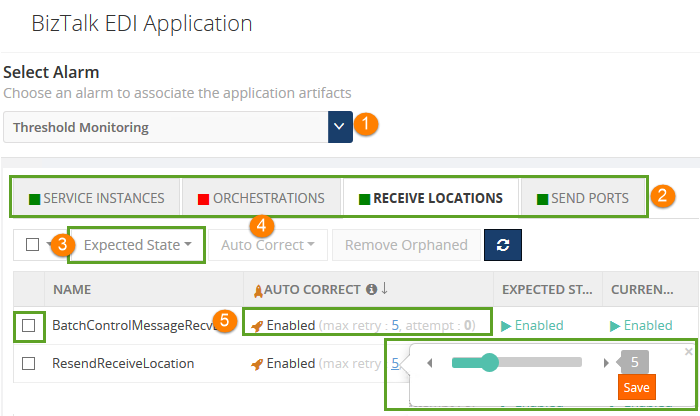
Task: Click the info icon beside Auto Correct
Action: coord(371,289)
